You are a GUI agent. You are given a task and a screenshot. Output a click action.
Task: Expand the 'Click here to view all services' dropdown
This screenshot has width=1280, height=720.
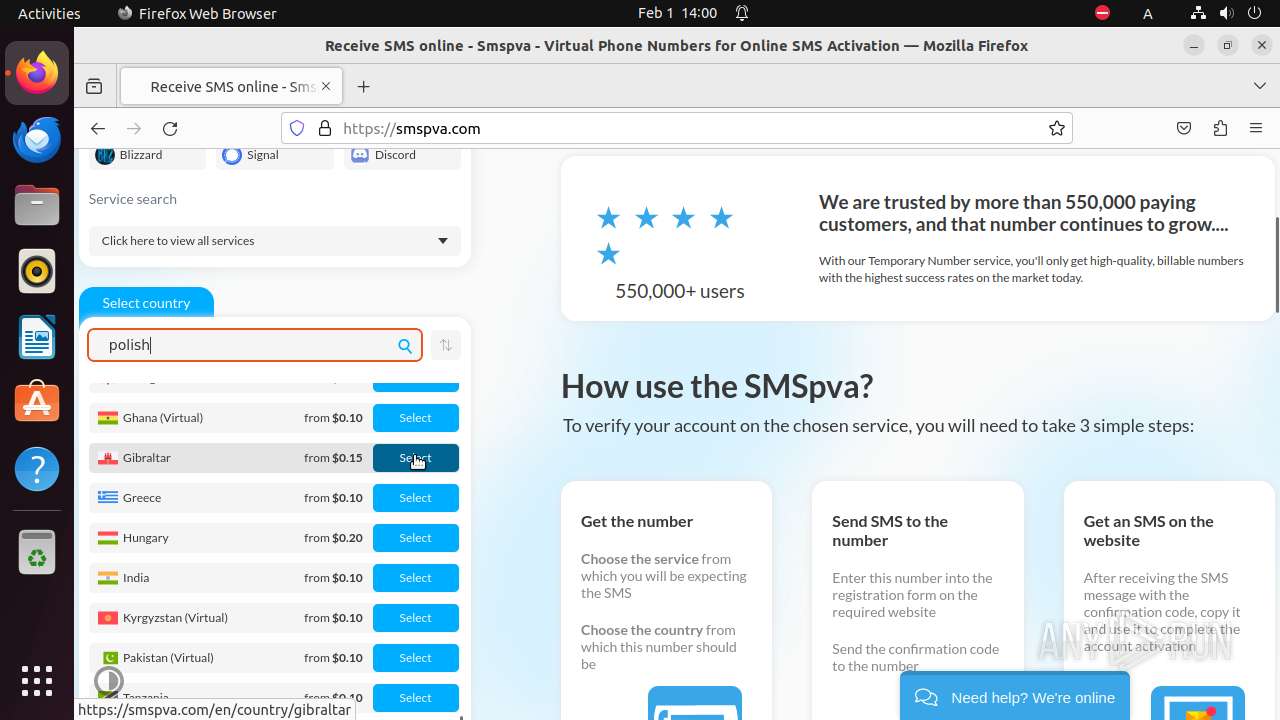[x=275, y=241]
